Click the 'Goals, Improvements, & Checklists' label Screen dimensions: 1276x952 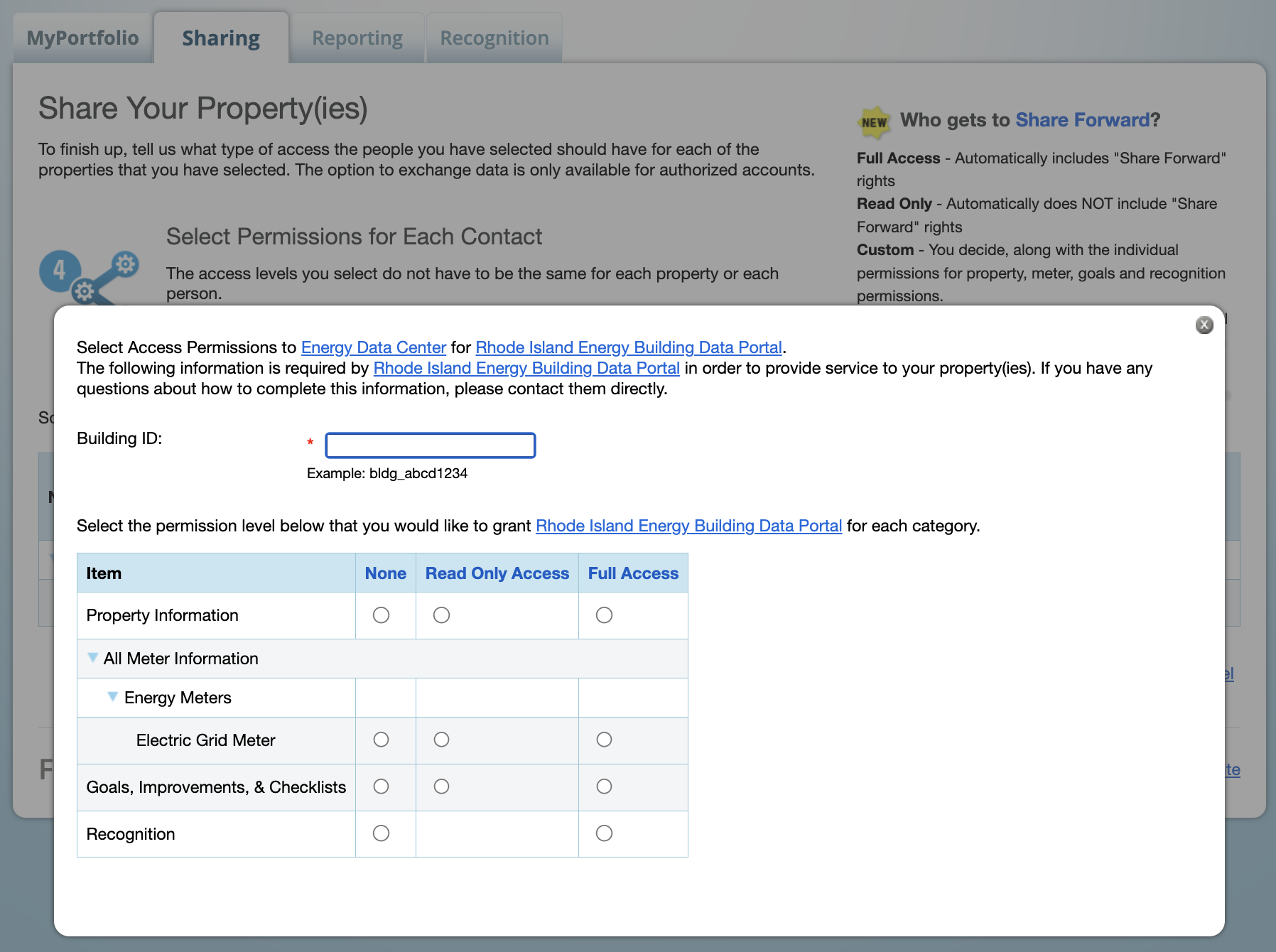(x=216, y=787)
